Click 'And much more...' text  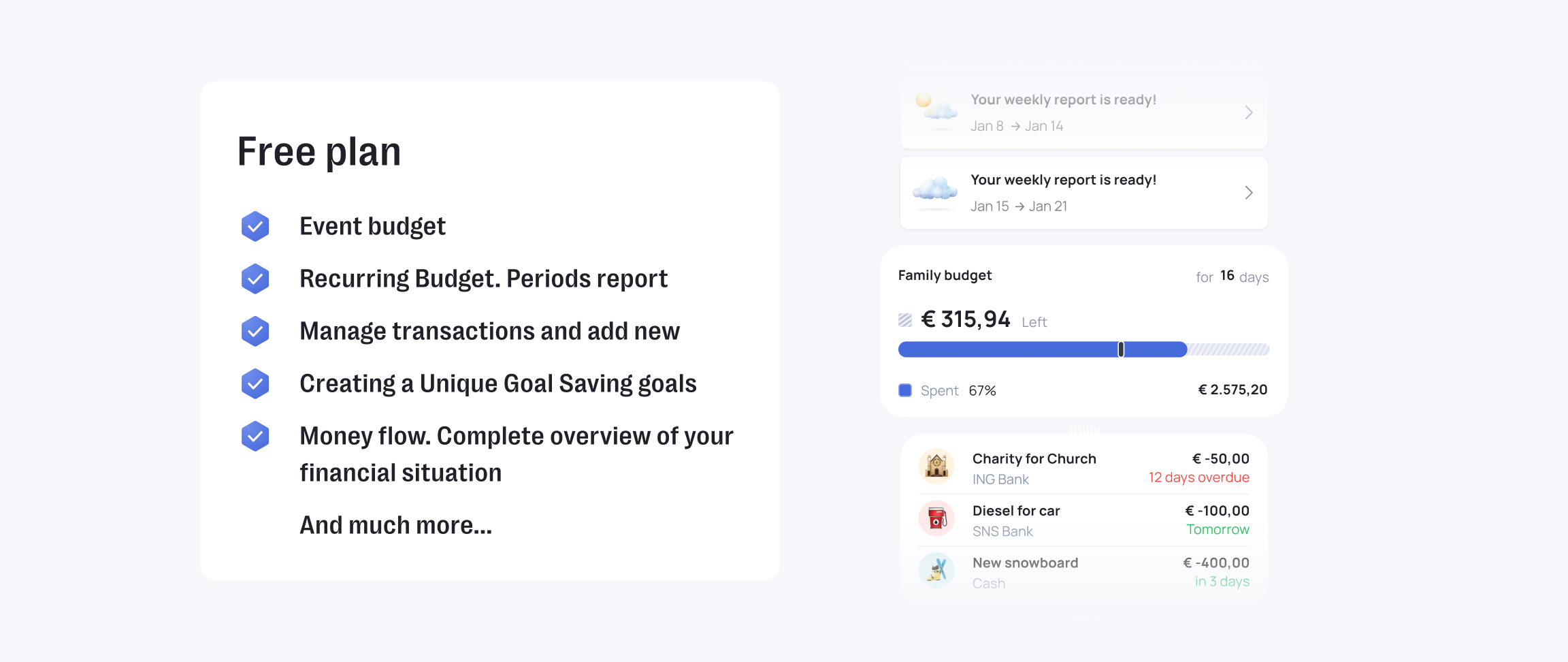point(395,525)
